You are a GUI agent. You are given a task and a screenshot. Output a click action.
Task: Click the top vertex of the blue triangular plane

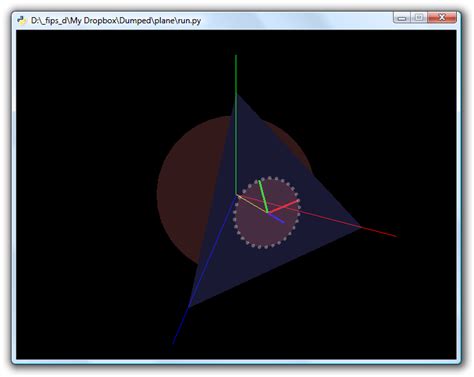tap(237, 96)
